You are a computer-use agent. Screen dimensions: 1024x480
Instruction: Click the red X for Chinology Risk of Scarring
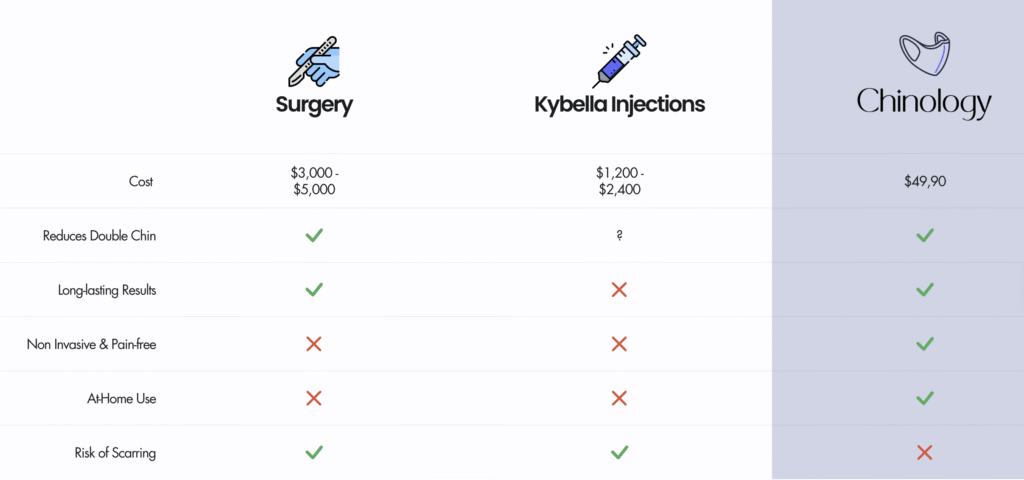click(x=924, y=452)
